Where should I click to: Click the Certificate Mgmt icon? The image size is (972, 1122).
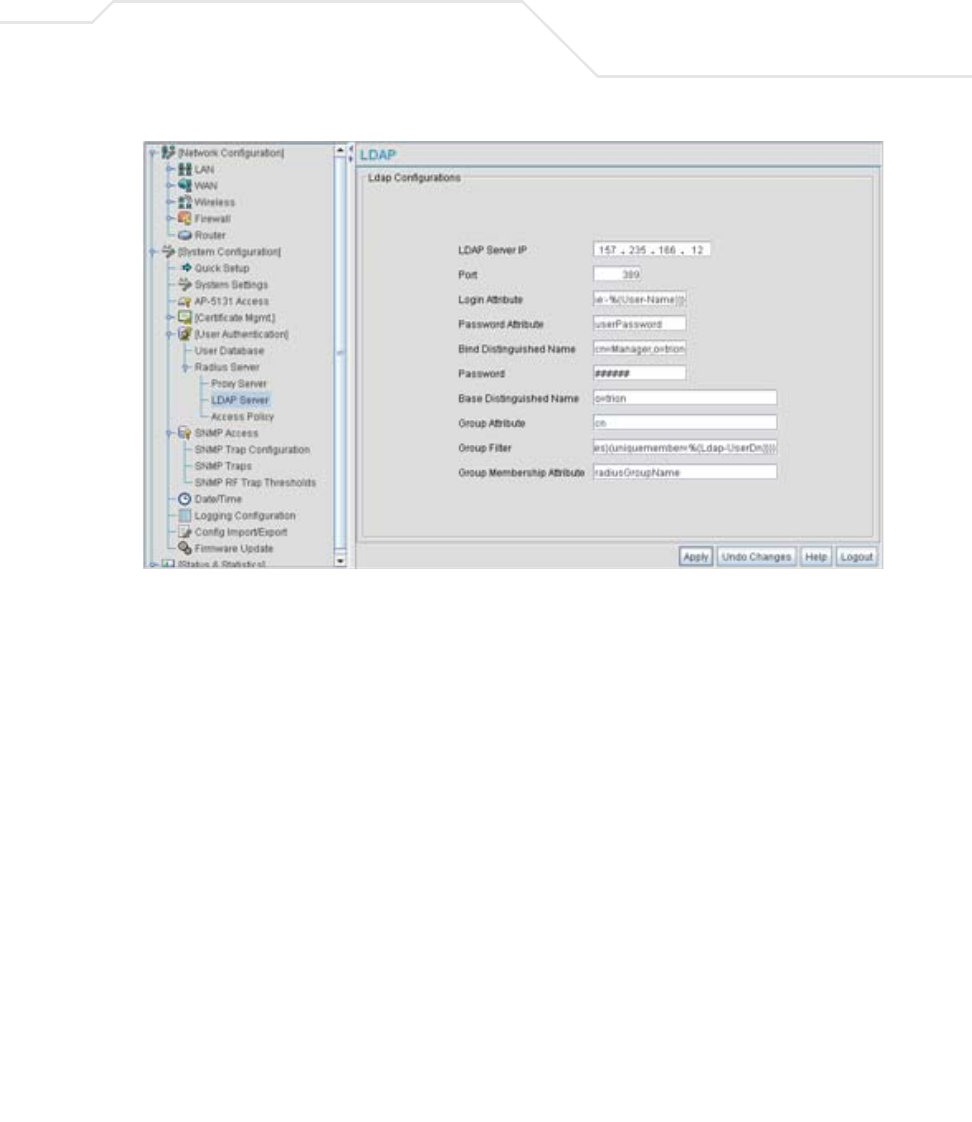pos(185,317)
